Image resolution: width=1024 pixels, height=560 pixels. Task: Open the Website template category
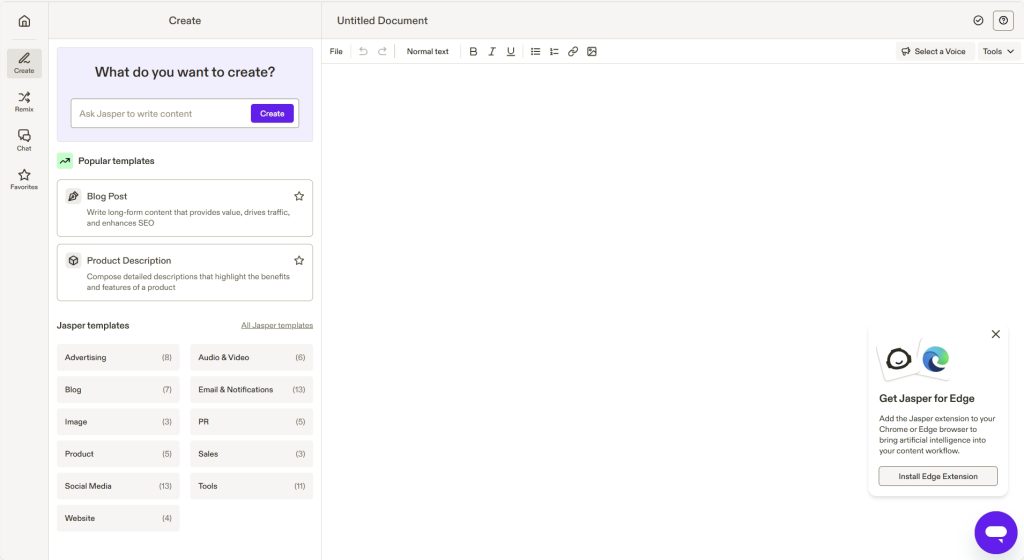[x=118, y=518]
